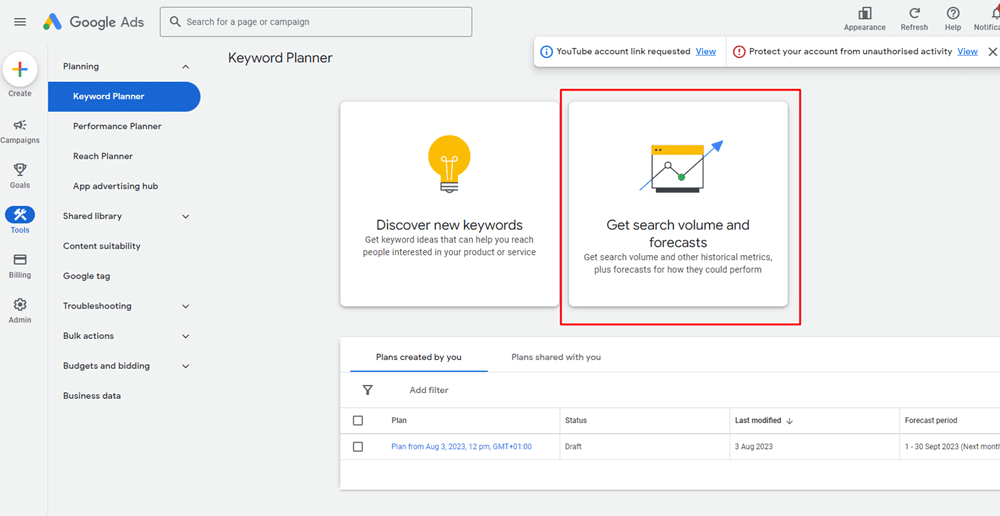Open App advertising hub
Screen dimensions: 1000x516
pyautogui.click(x=115, y=186)
